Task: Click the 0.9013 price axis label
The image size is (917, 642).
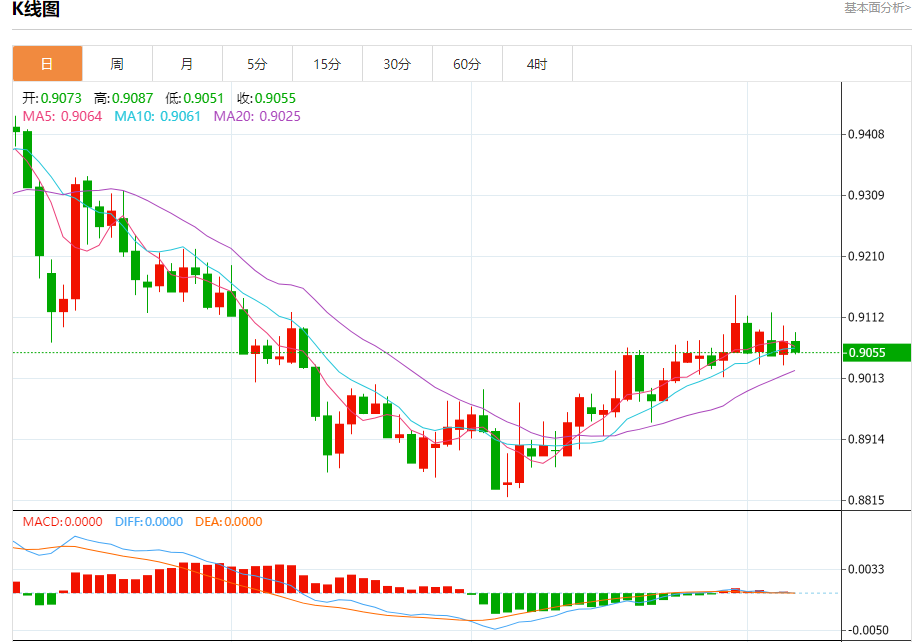Action: (x=867, y=378)
